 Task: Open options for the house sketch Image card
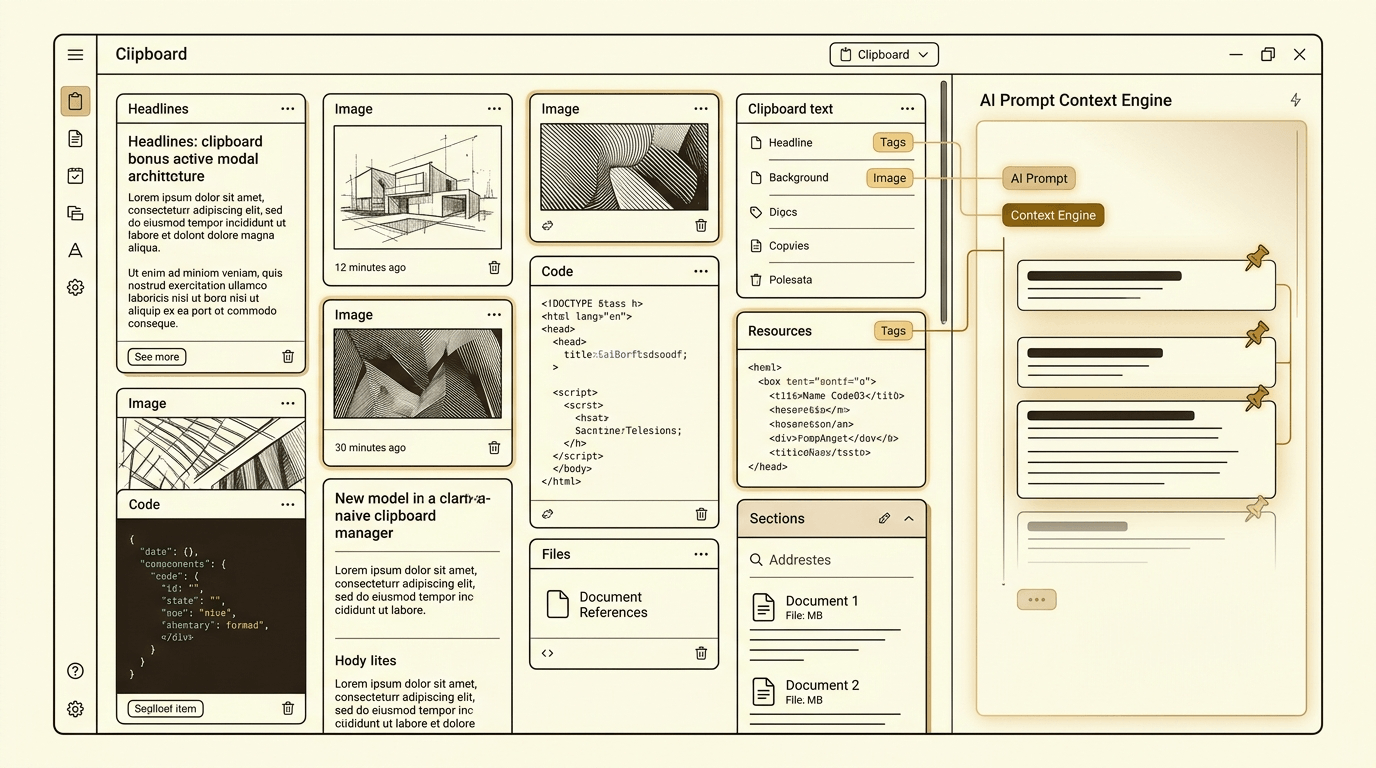494,109
